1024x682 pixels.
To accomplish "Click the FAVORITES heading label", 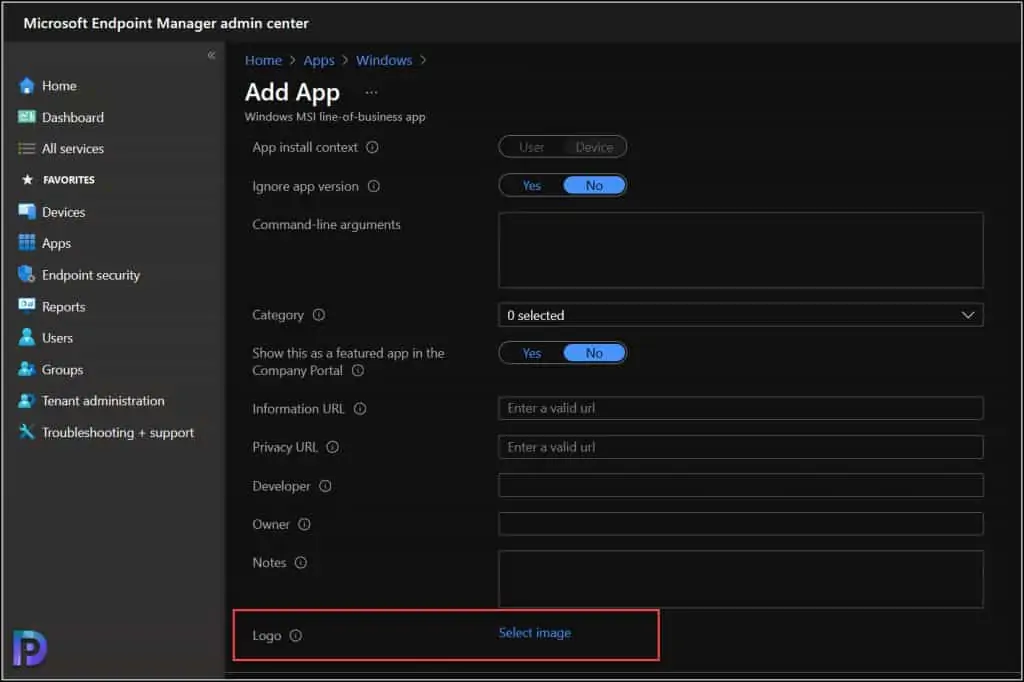I will (69, 180).
